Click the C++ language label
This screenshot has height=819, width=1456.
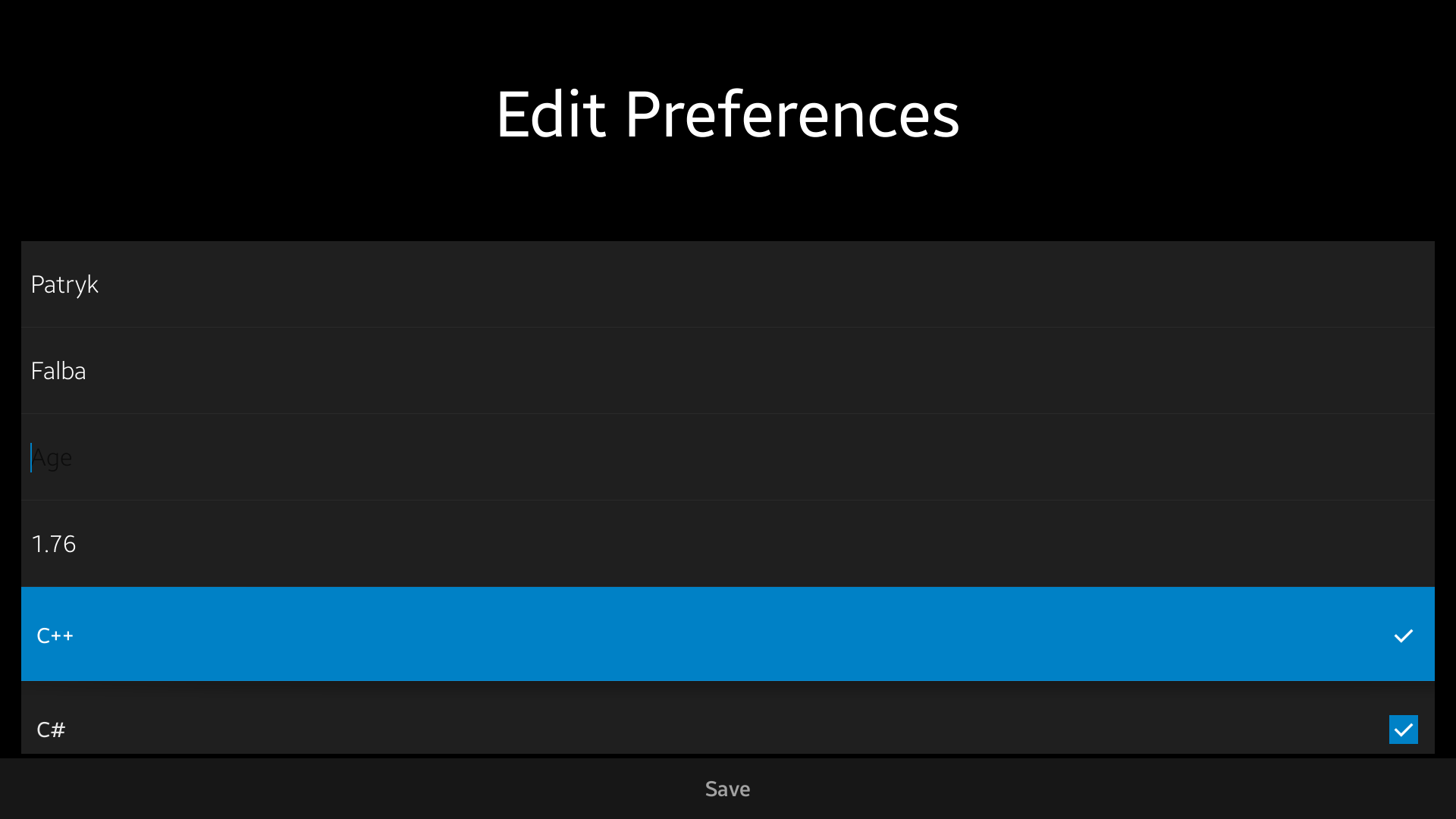(x=55, y=635)
